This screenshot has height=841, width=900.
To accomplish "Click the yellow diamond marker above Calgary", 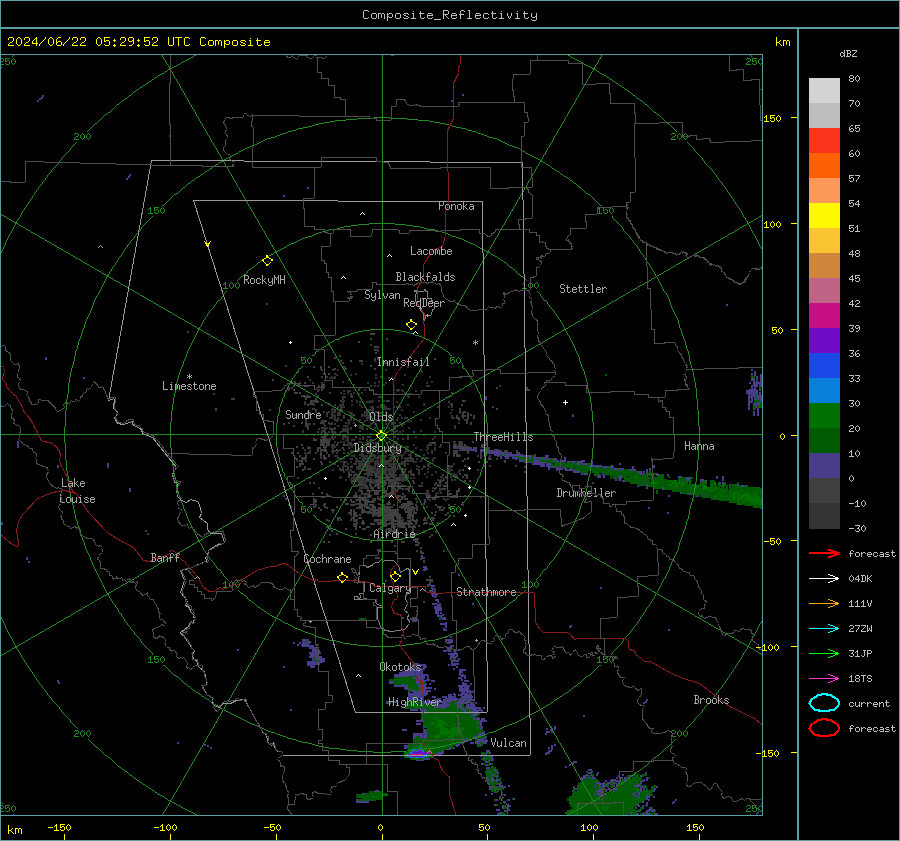I will pos(395,576).
